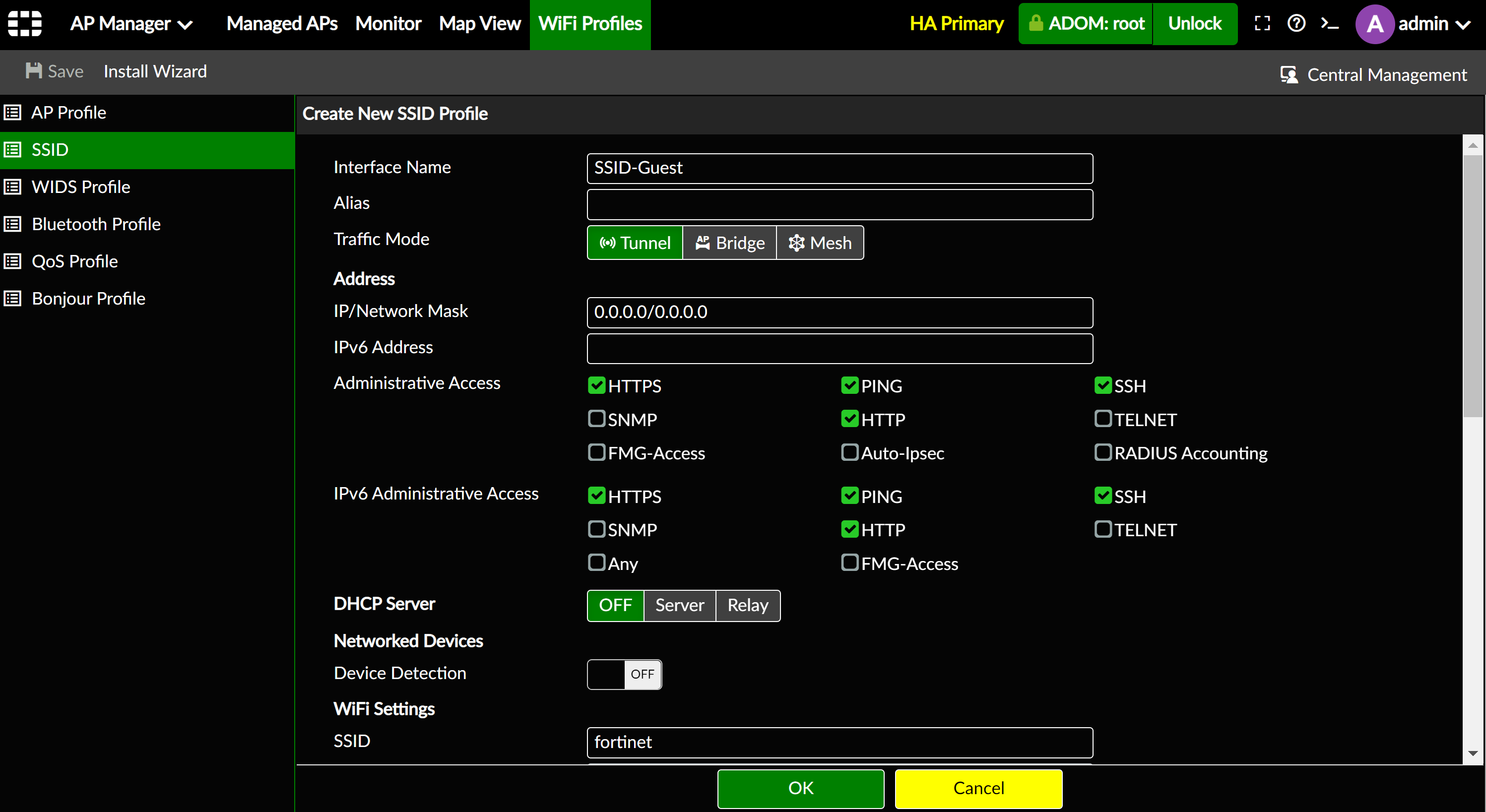Click the QoS Profile list icon
Image resolution: width=1486 pixels, height=812 pixels.
pyautogui.click(x=13, y=261)
